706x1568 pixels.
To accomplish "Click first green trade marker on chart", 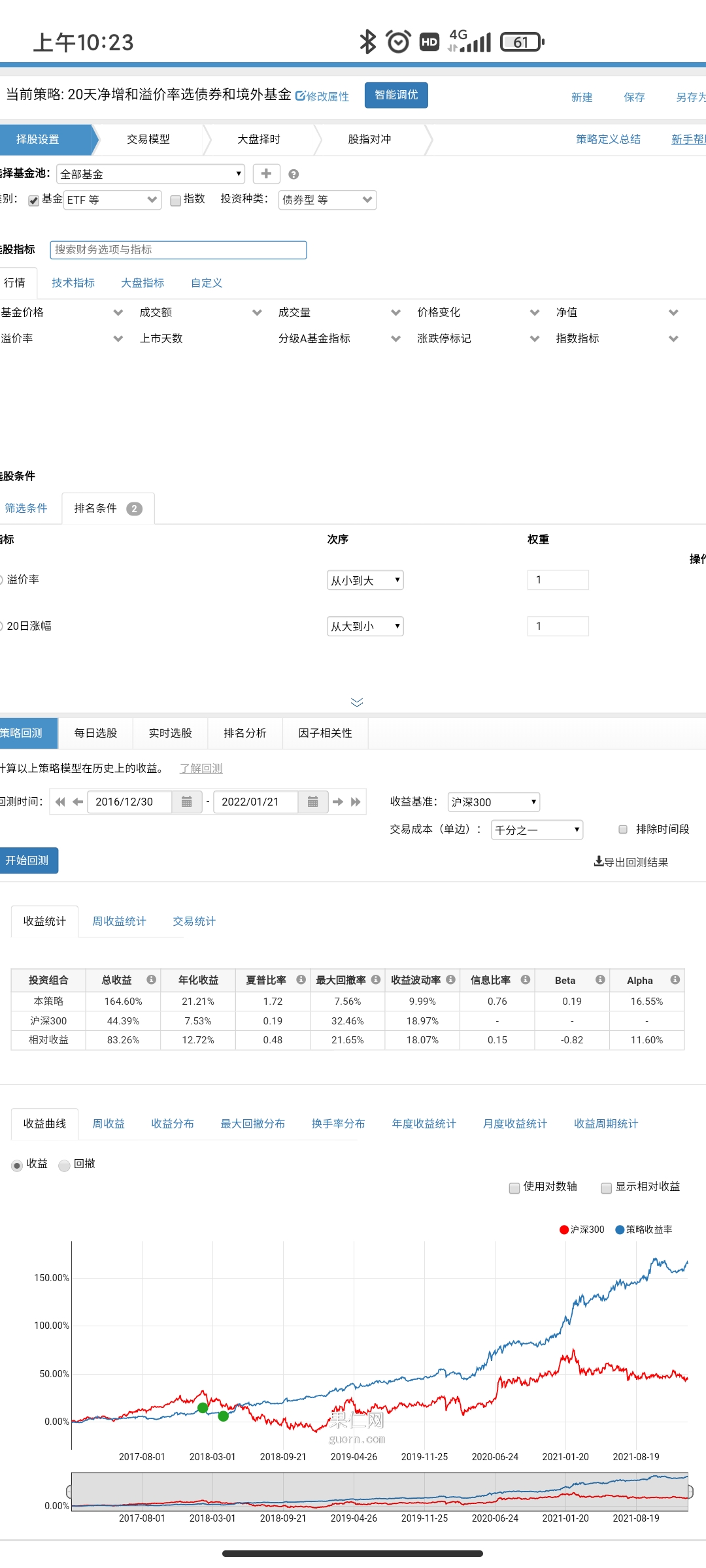I will pyautogui.click(x=203, y=1408).
